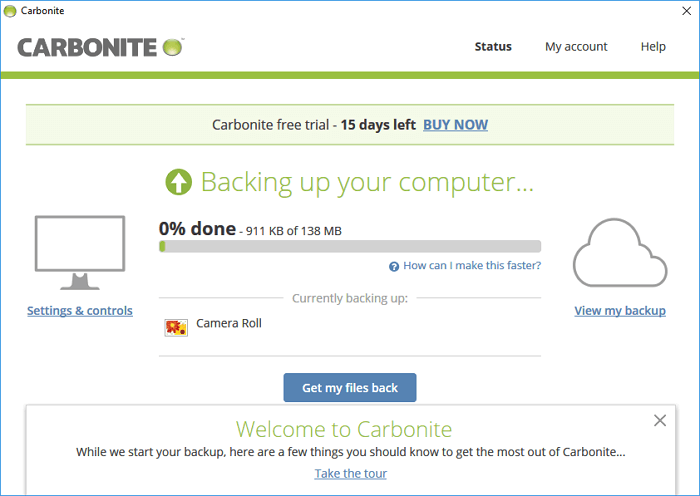Click the Take the tour link
The width and height of the screenshot is (700, 496).
click(x=350, y=473)
